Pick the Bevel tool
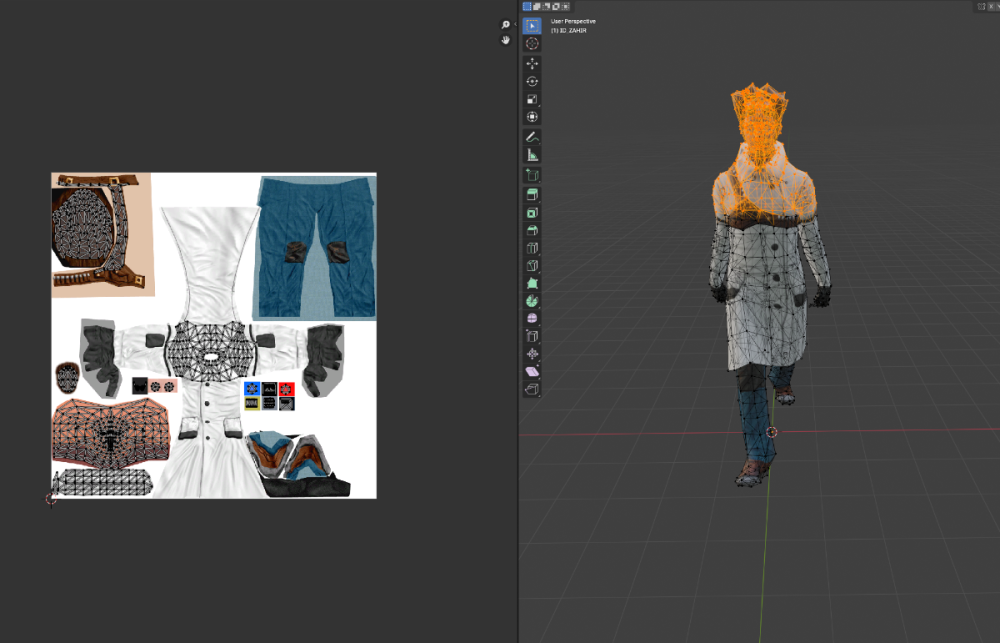1000x643 pixels. 532,230
